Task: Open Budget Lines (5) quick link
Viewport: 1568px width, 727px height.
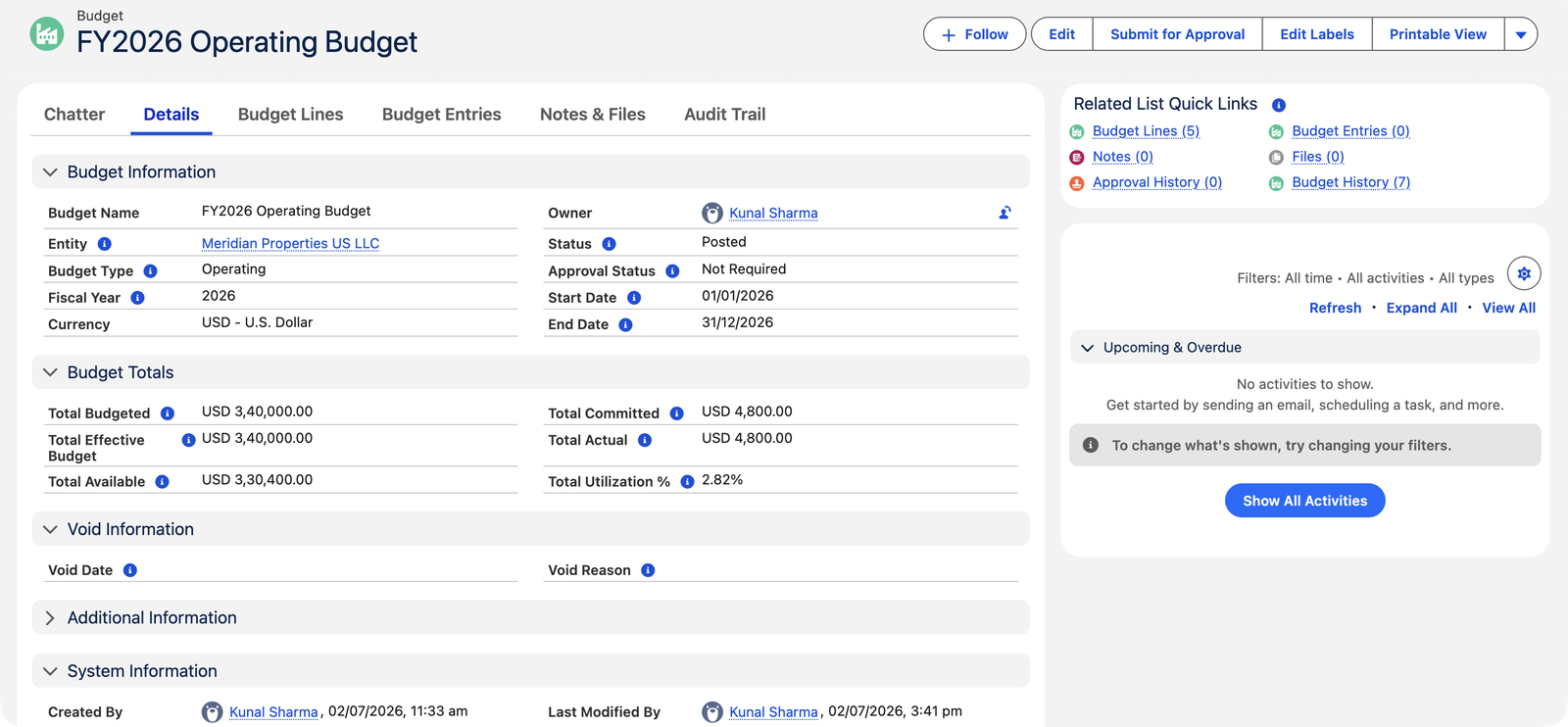Action: [1147, 131]
